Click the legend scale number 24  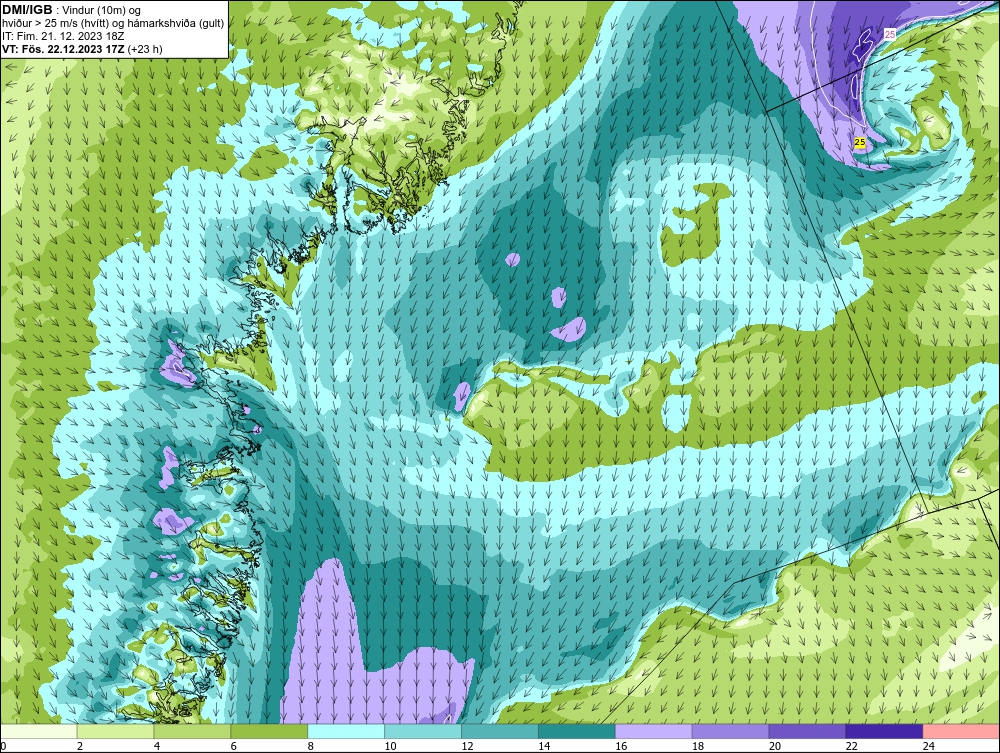click(929, 746)
